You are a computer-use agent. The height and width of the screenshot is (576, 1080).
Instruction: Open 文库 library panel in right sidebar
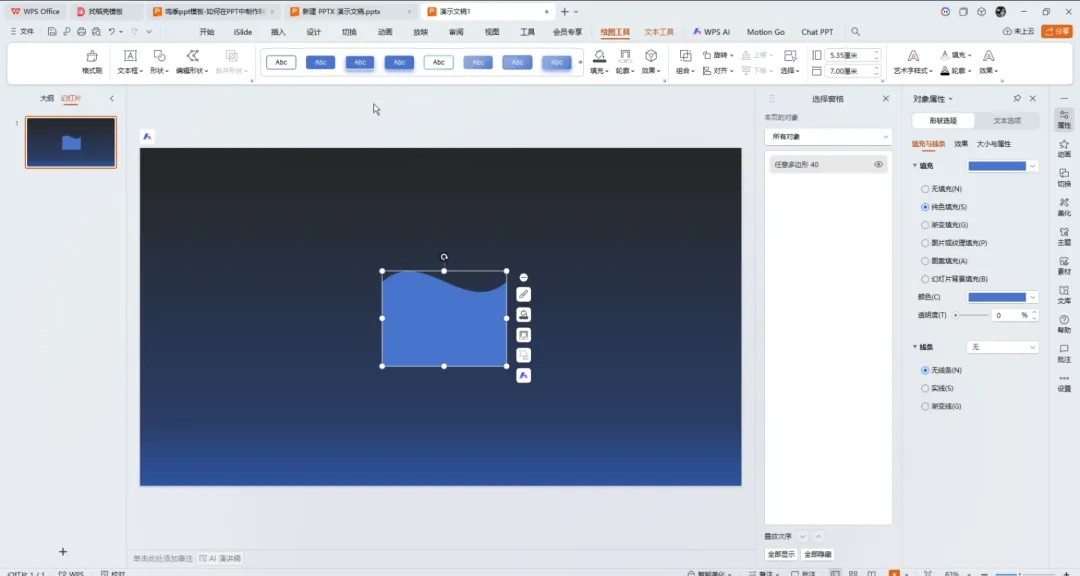point(1064,295)
